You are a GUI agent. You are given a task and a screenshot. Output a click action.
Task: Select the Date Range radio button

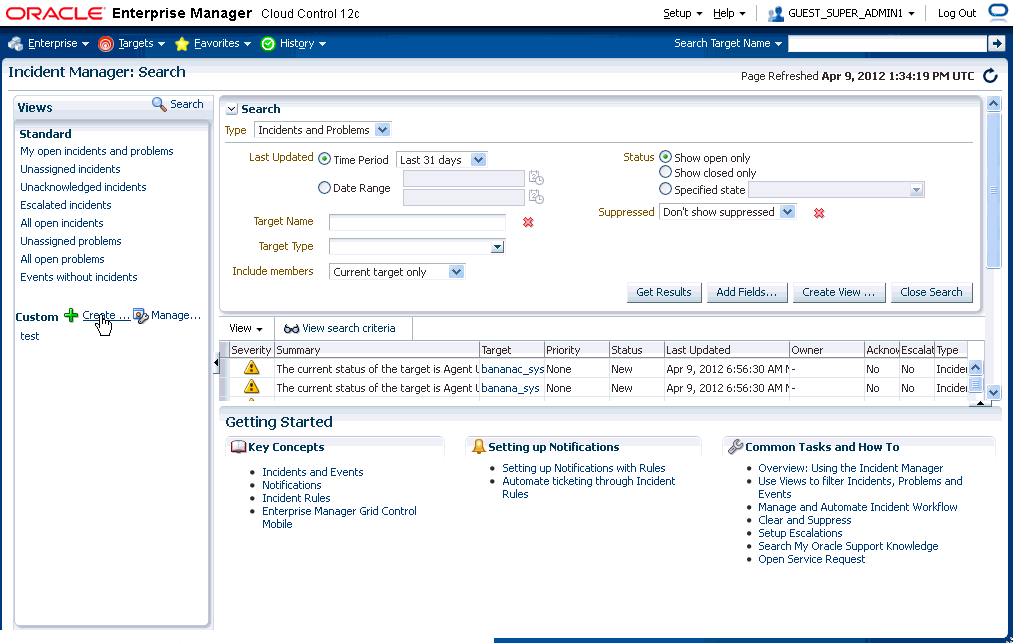coord(324,187)
